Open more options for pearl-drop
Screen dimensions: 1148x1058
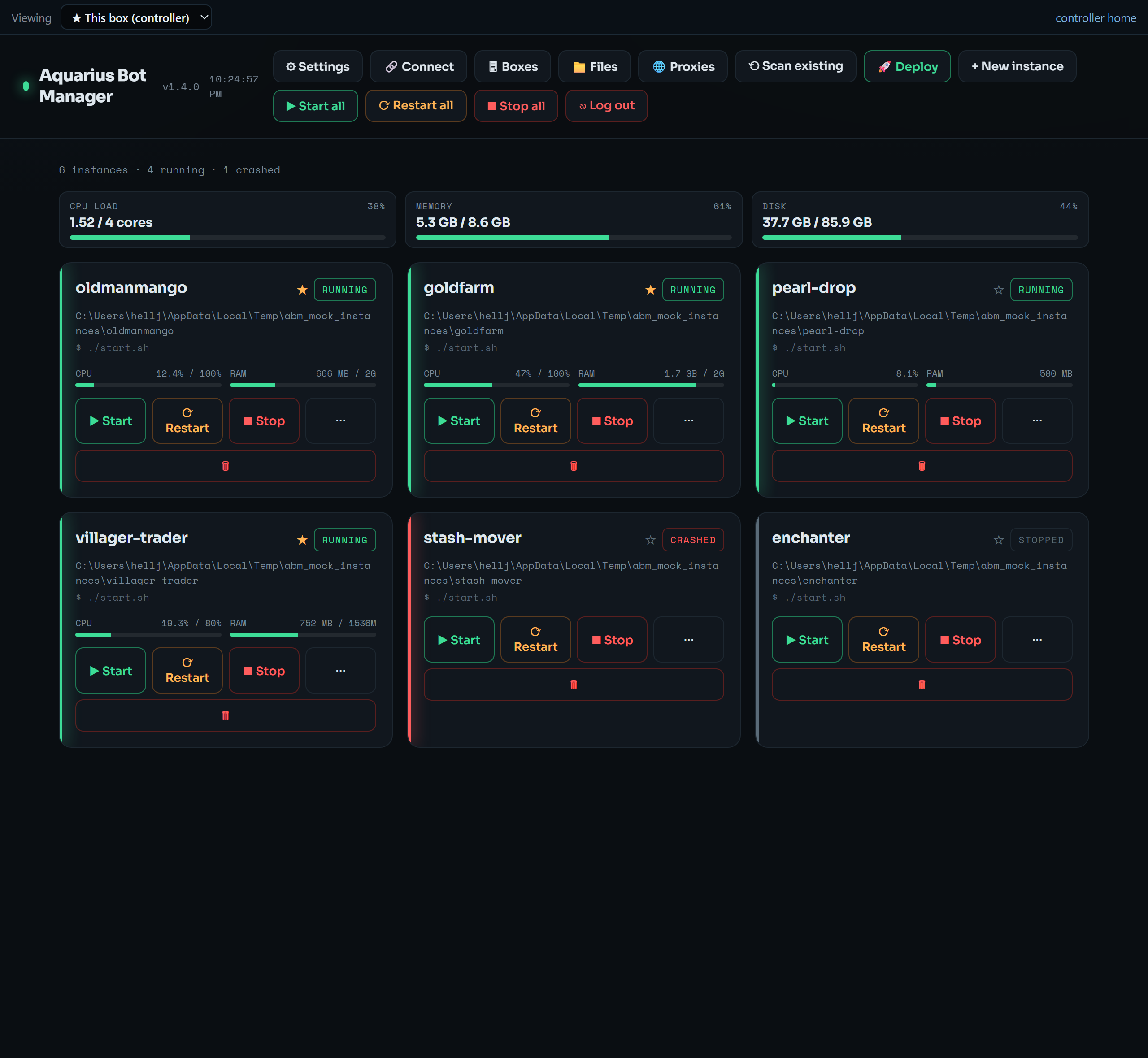(1037, 421)
